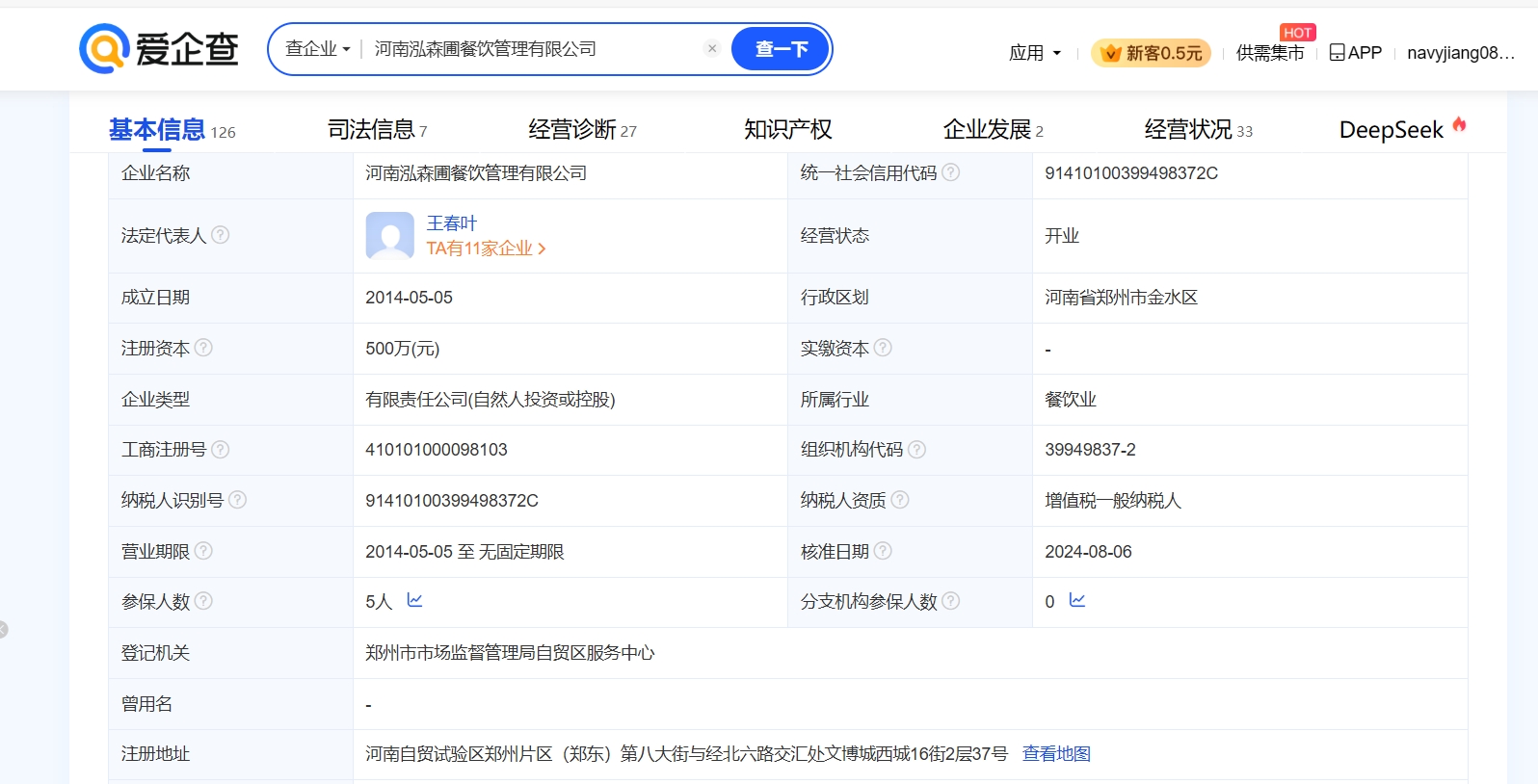The width and height of the screenshot is (1538, 784).
Task: Clear the search box text
Action: click(712, 49)
